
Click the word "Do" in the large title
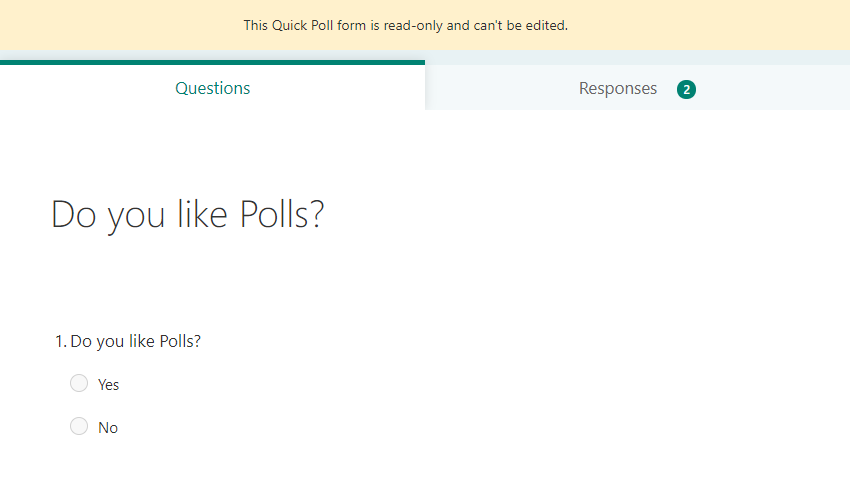point(74,215)
